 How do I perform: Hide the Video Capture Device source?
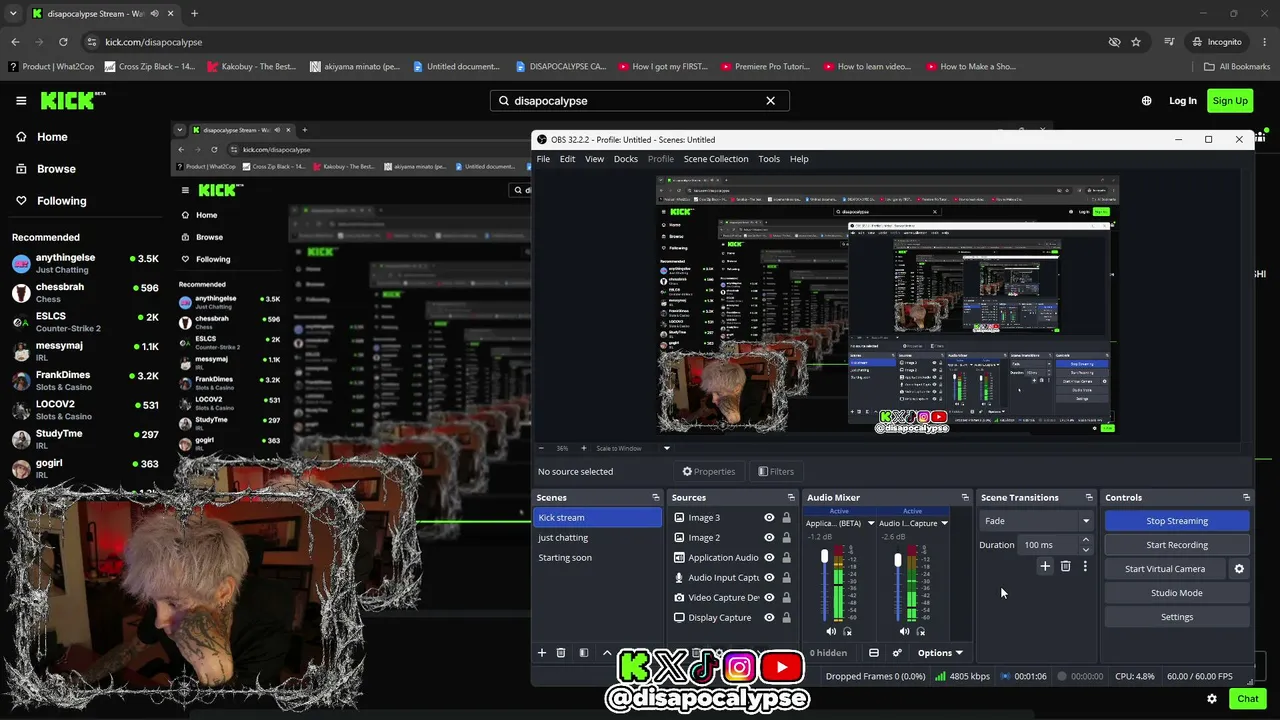(769, 598)
